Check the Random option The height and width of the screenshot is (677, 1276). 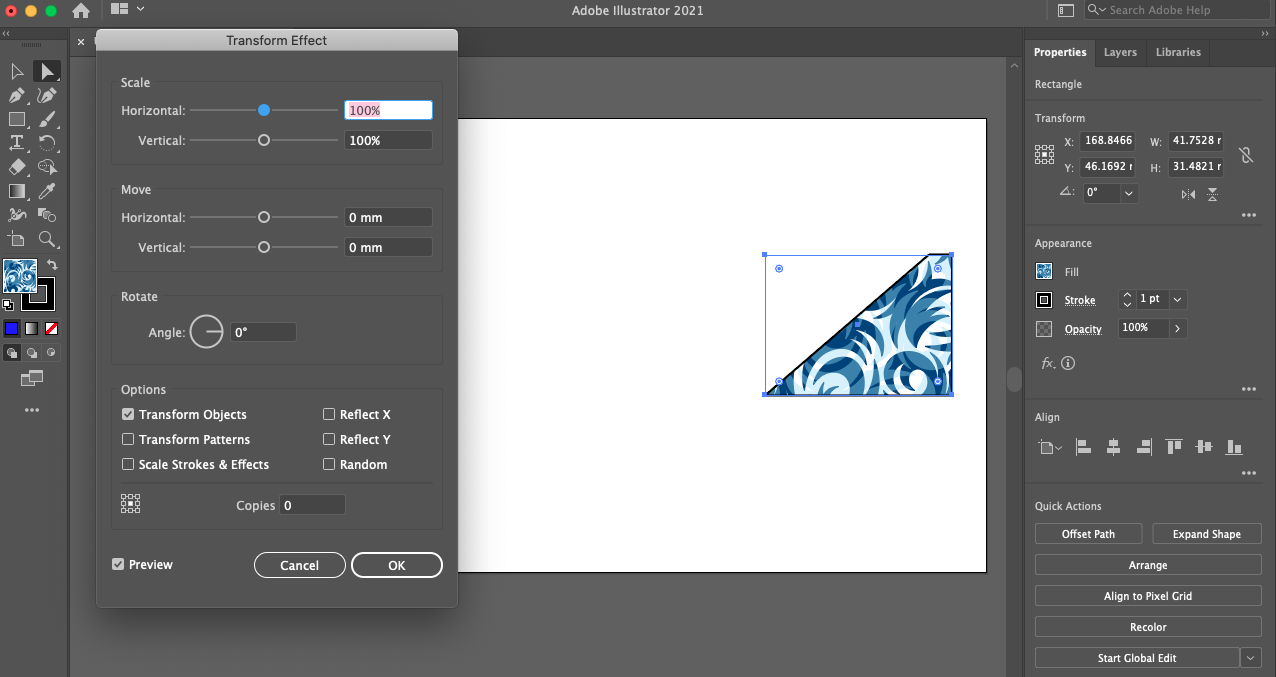[x=329, y=464]
